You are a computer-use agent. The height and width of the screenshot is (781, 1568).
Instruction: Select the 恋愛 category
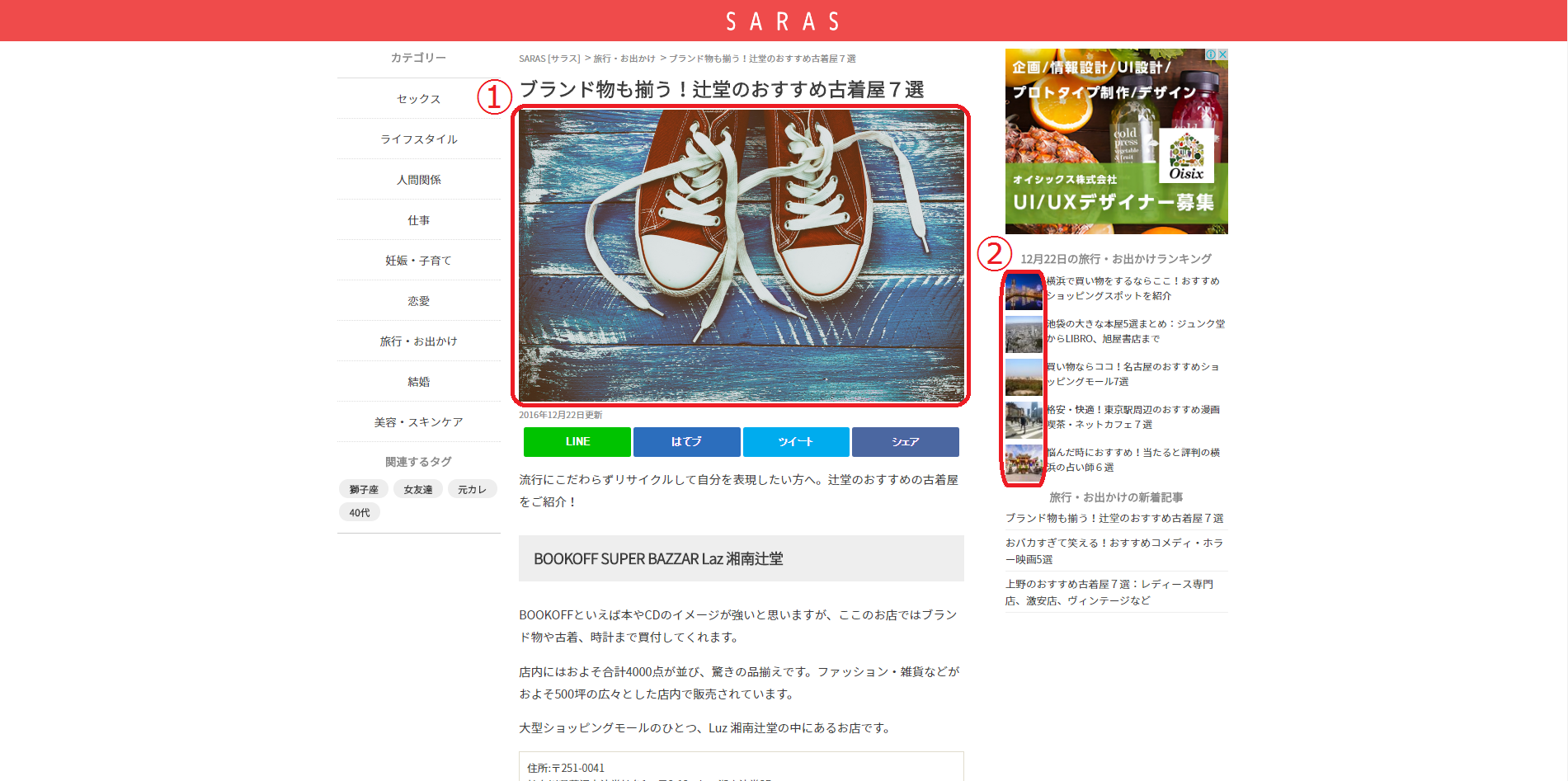[418, 301]
